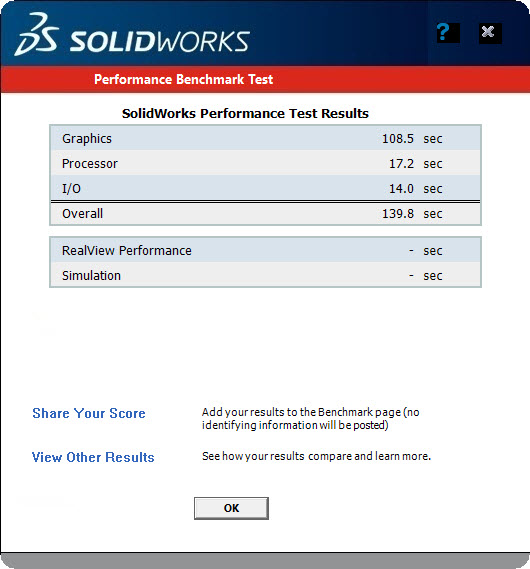The image size is (530, 569).
Task: Click the SolidWorks Performance Test Results heading
Action: point(245,113)
